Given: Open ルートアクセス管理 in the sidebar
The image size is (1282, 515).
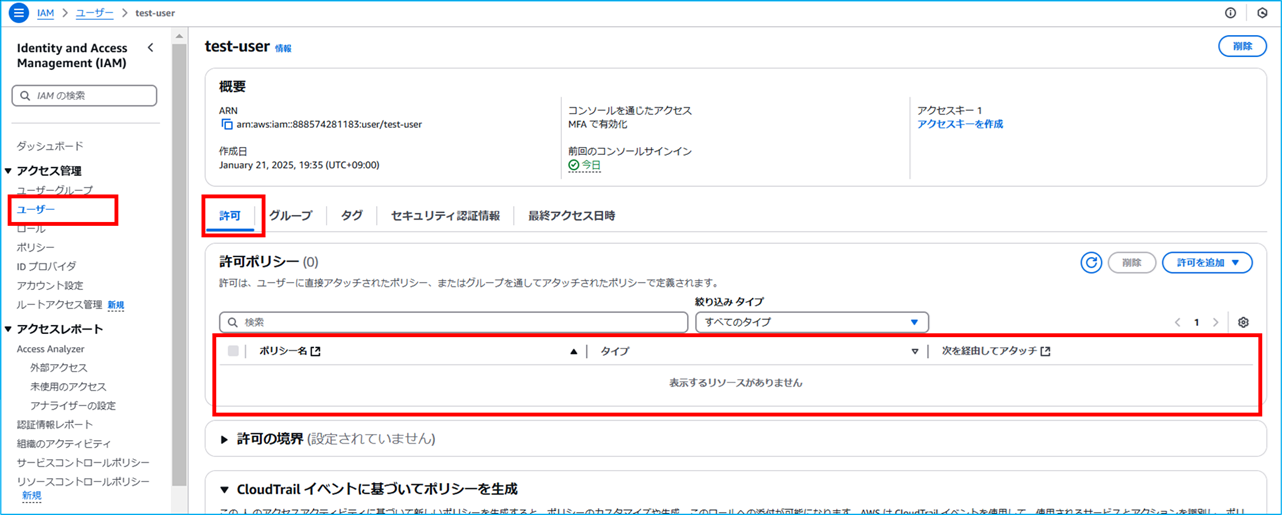Looking at the screenshot, I should [59, 304].
